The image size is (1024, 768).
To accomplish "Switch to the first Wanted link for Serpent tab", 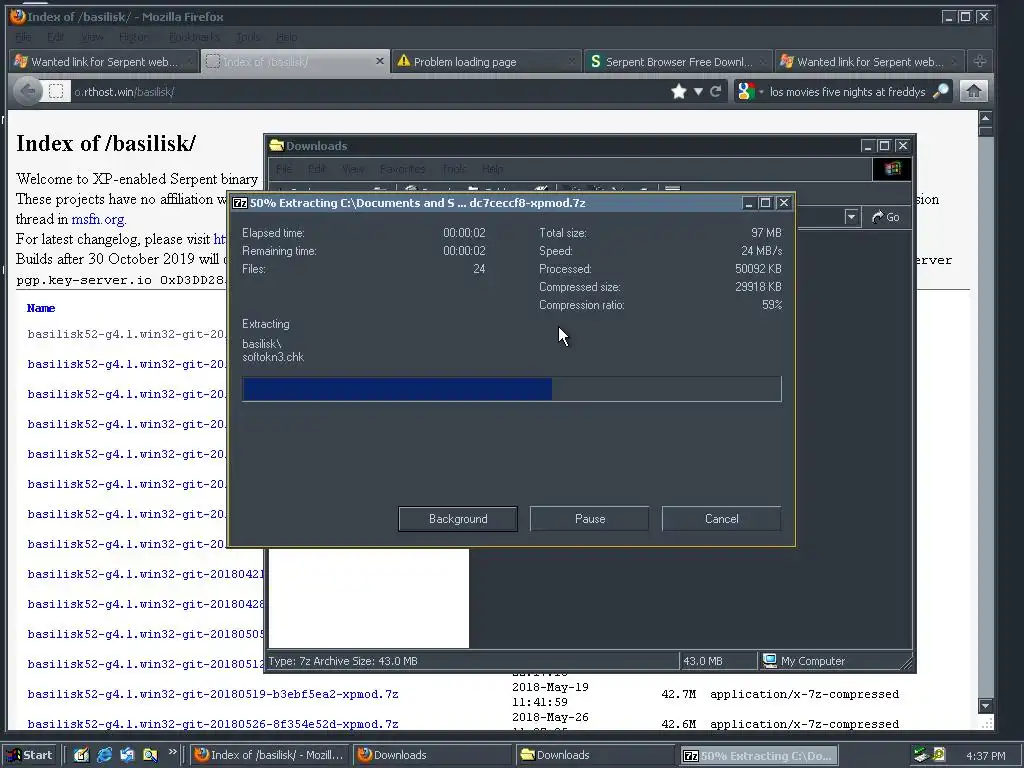I will pos(104,61).
